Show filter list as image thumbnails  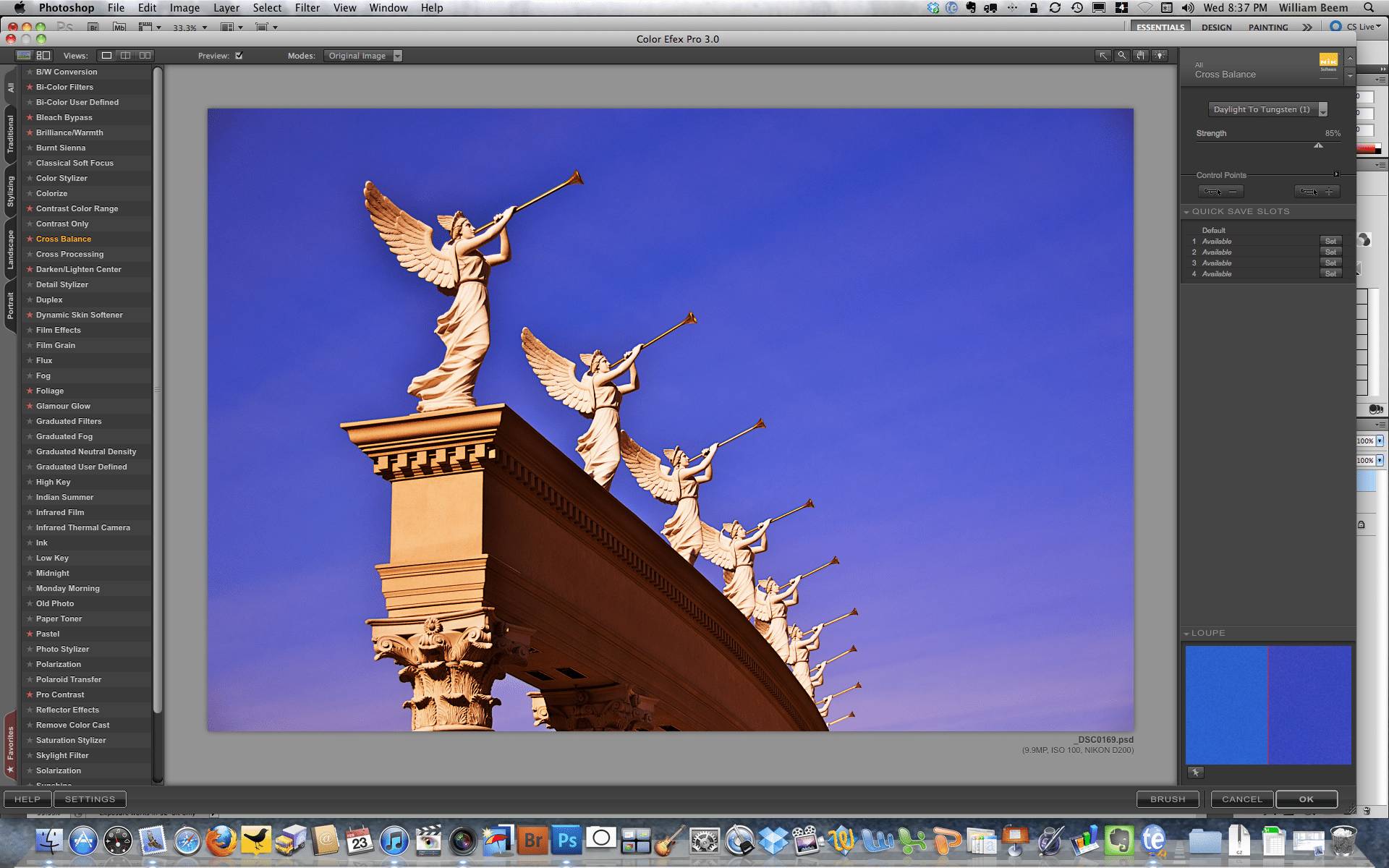24,56
